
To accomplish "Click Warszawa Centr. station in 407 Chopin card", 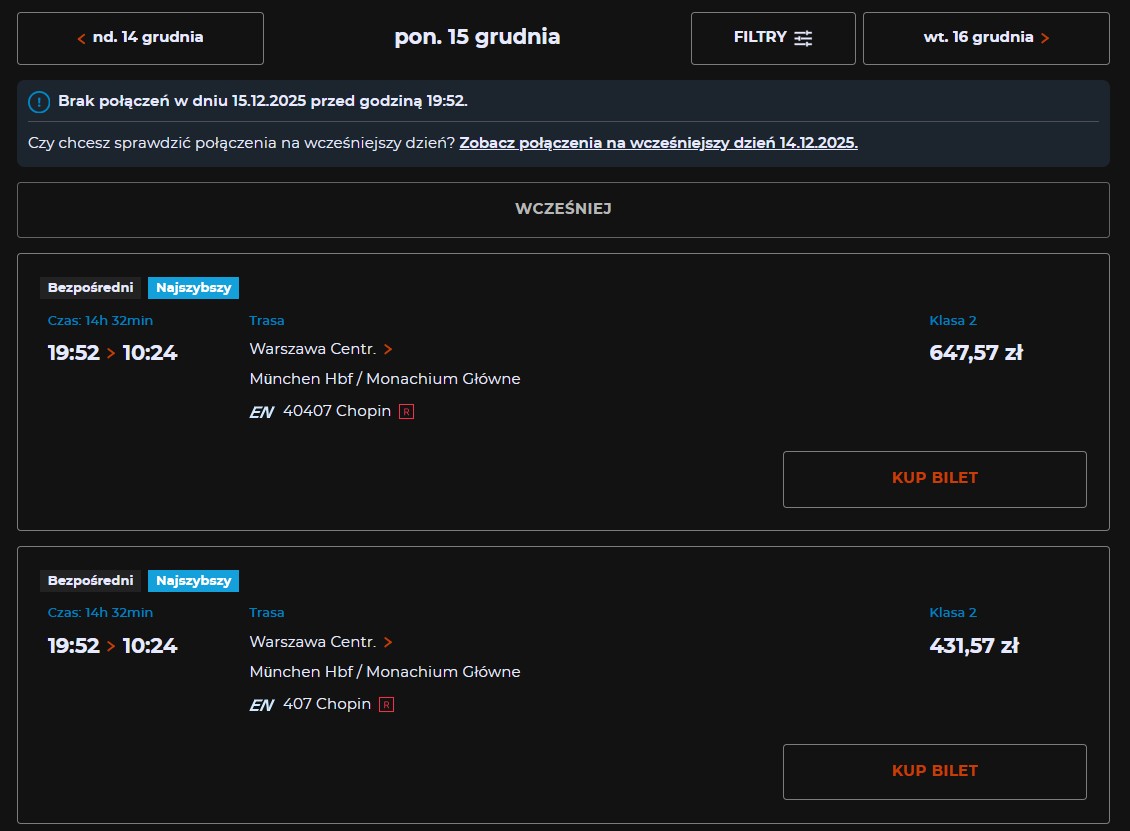I will tap(313, 642).
